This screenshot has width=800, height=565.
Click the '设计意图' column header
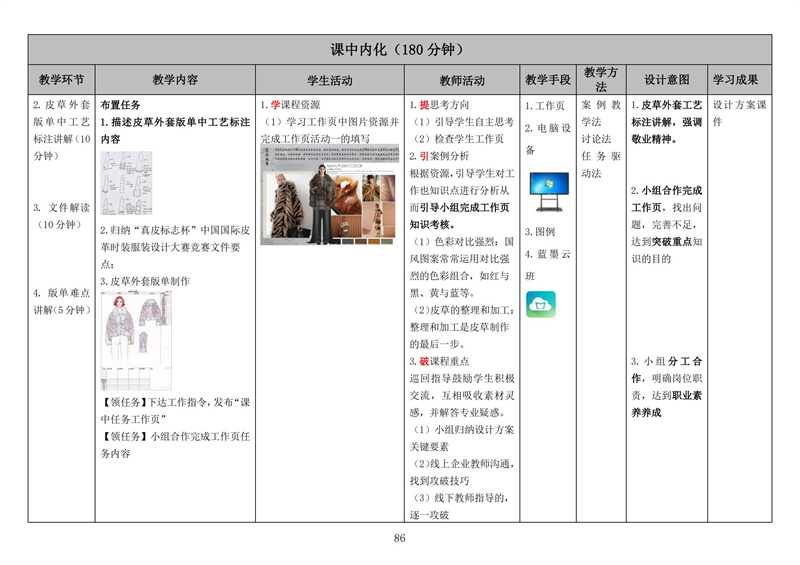[x=666, y=80]
